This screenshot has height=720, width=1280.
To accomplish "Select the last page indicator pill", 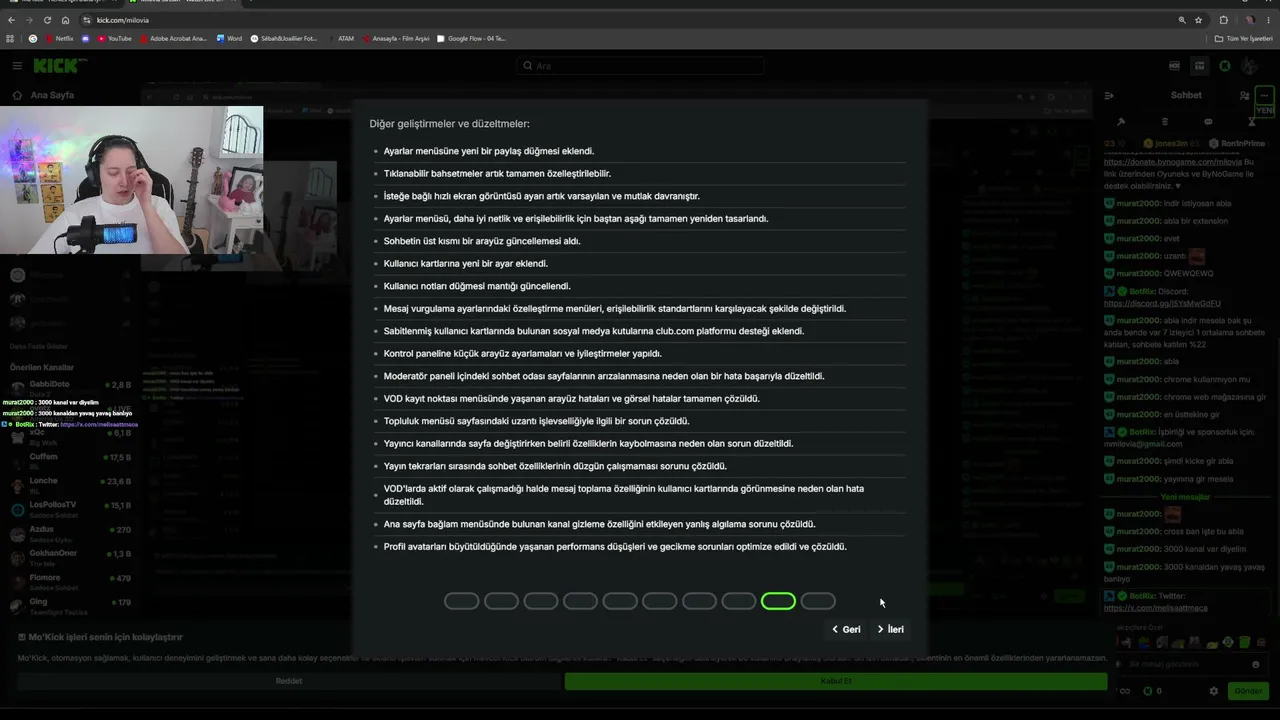I will (x=818, y=601).
